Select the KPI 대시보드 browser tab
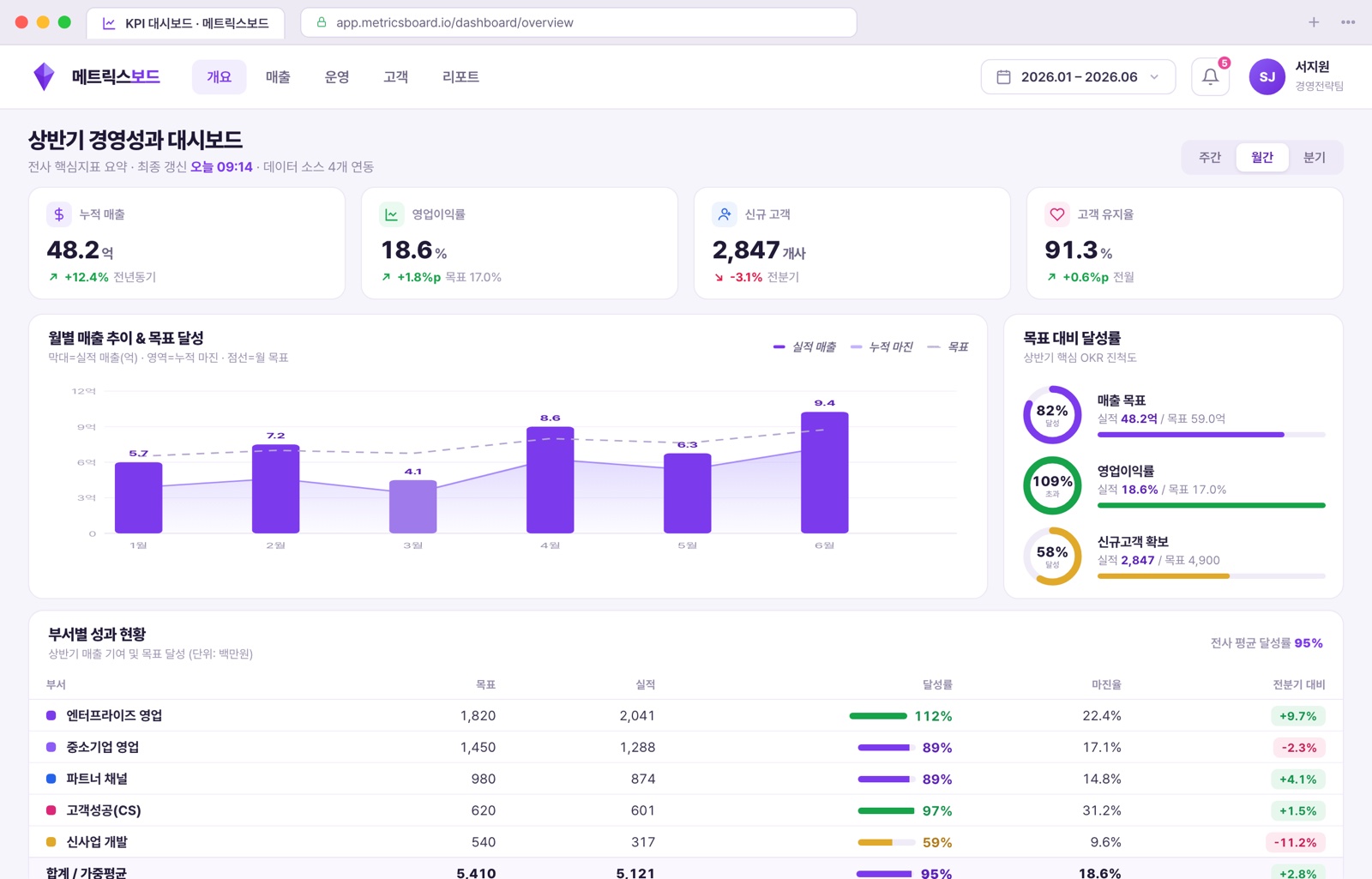 (186, 23)
